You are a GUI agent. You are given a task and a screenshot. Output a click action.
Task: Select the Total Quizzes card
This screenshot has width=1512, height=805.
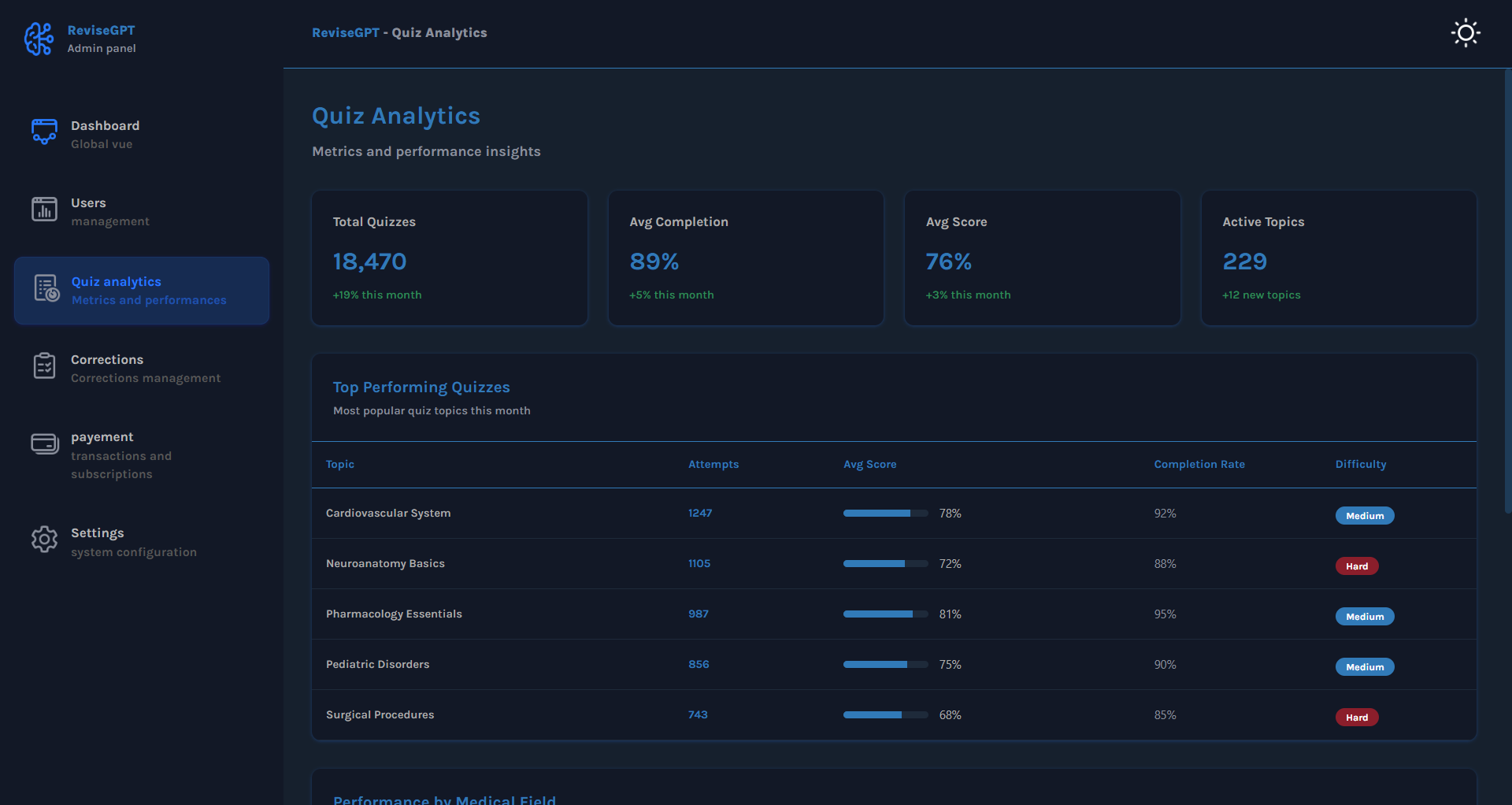click(450, 258)
